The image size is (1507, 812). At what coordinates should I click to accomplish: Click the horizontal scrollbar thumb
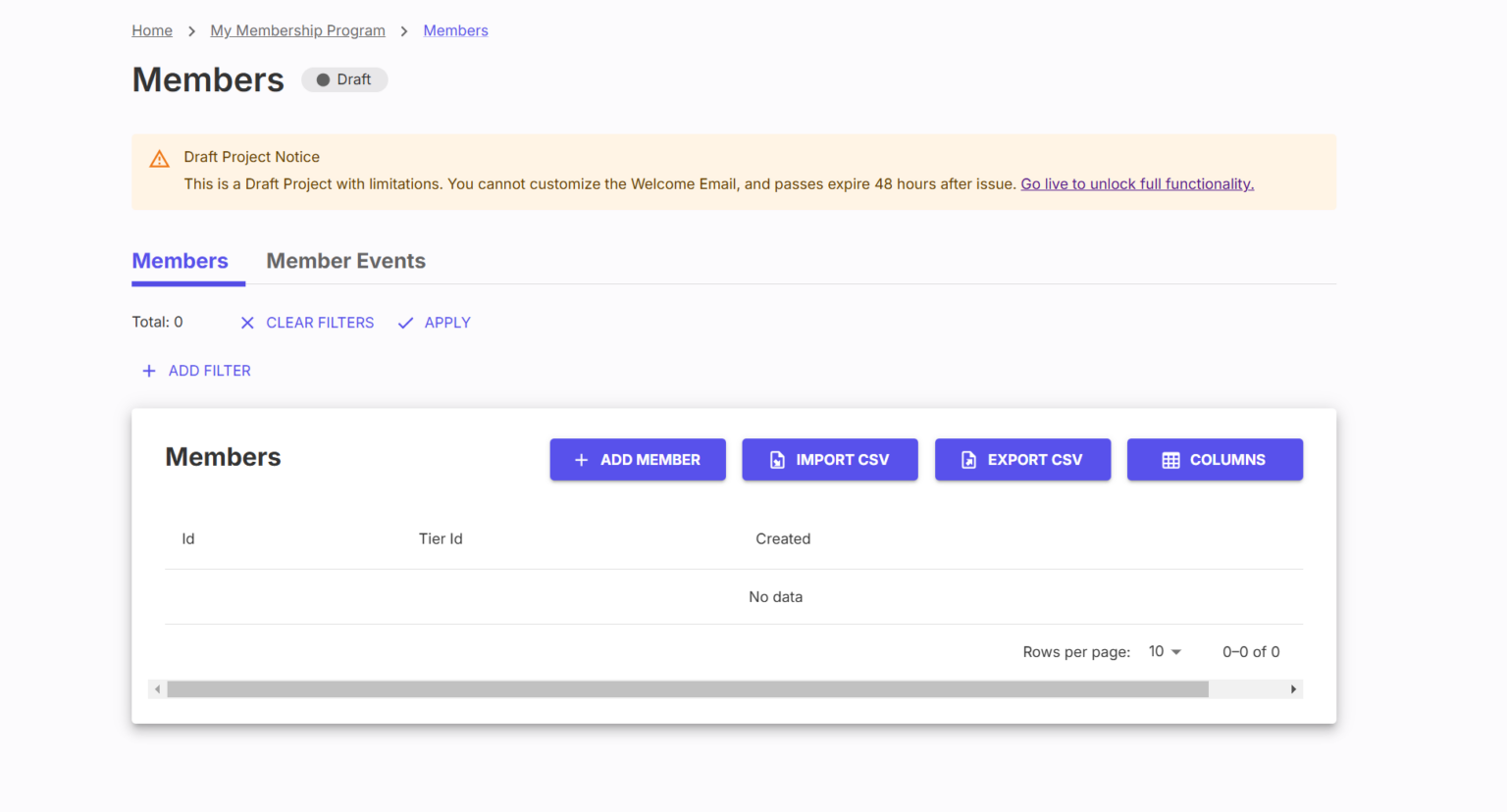tap(687, 689)
